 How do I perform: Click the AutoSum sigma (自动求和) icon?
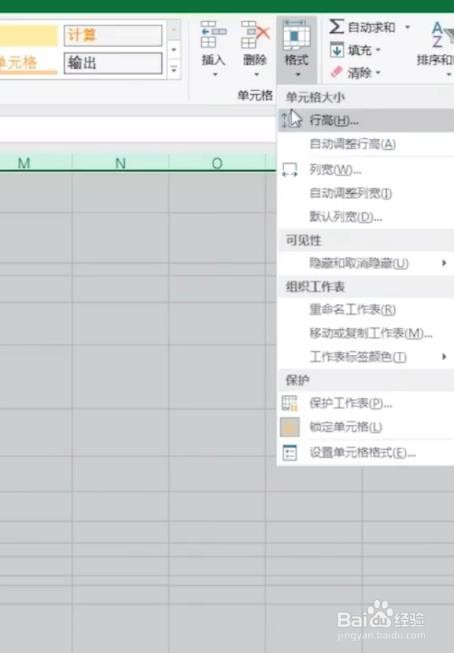336,27
